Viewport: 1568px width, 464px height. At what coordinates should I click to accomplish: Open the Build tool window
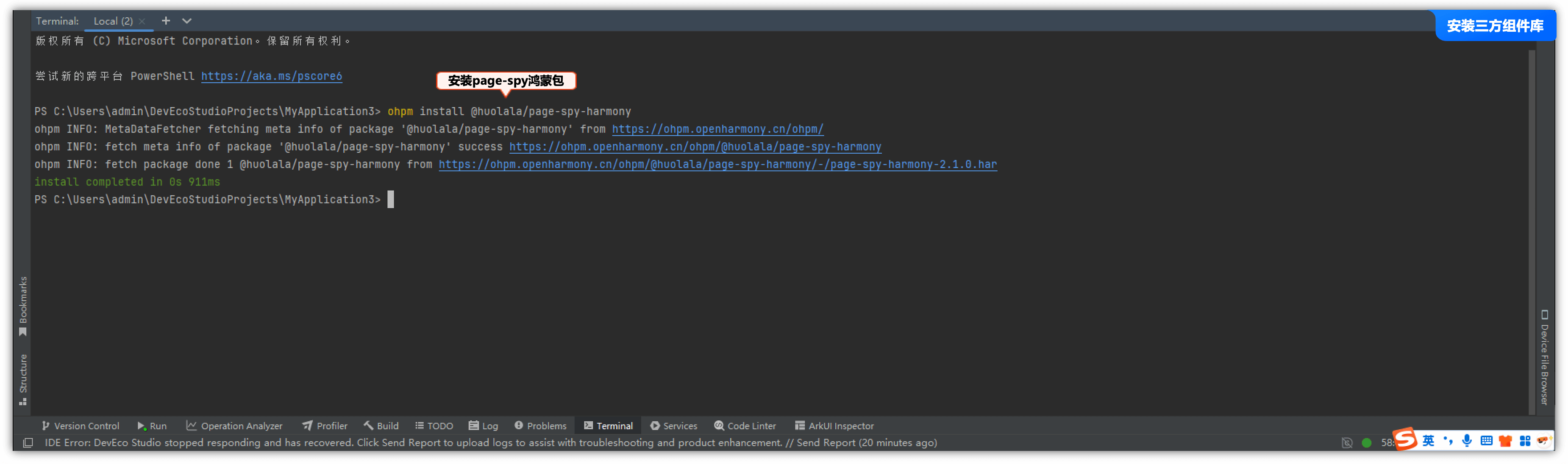click(381, 426)
